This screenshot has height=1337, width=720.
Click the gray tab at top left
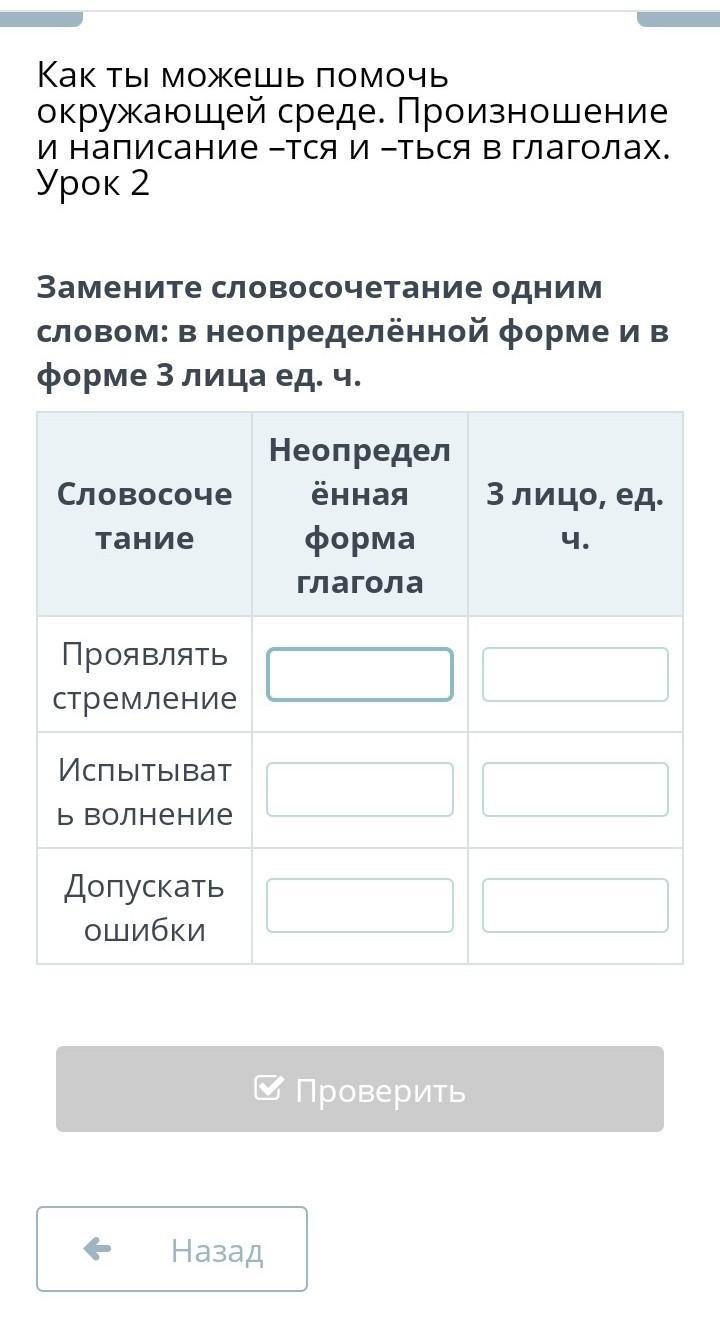[41, 18]
